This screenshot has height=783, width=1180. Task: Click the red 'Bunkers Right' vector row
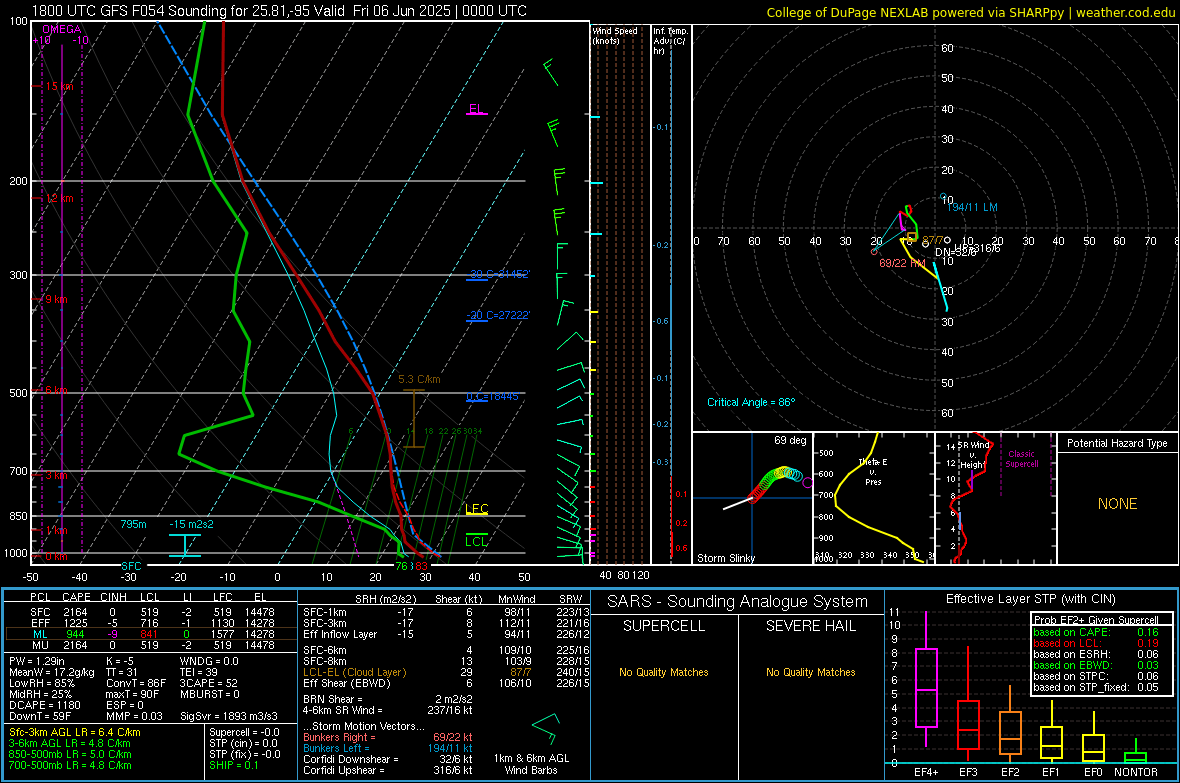point(388,737)
